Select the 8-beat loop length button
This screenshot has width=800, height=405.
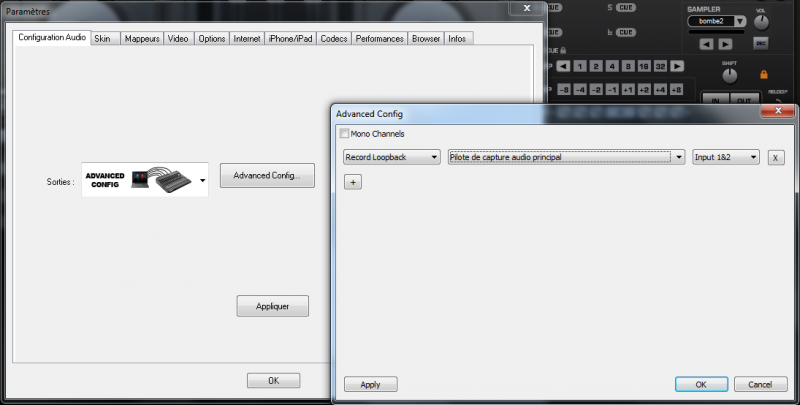pos(628,66)
